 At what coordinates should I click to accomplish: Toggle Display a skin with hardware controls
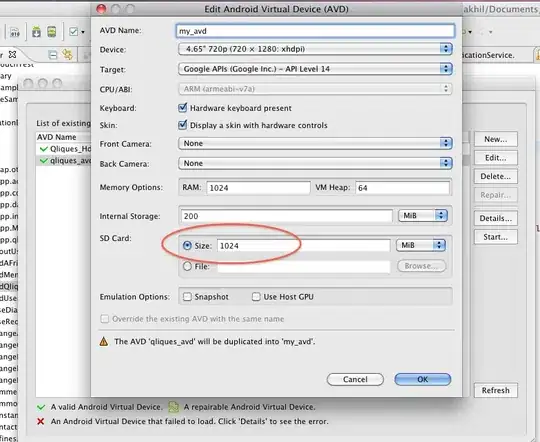(183, 125)
